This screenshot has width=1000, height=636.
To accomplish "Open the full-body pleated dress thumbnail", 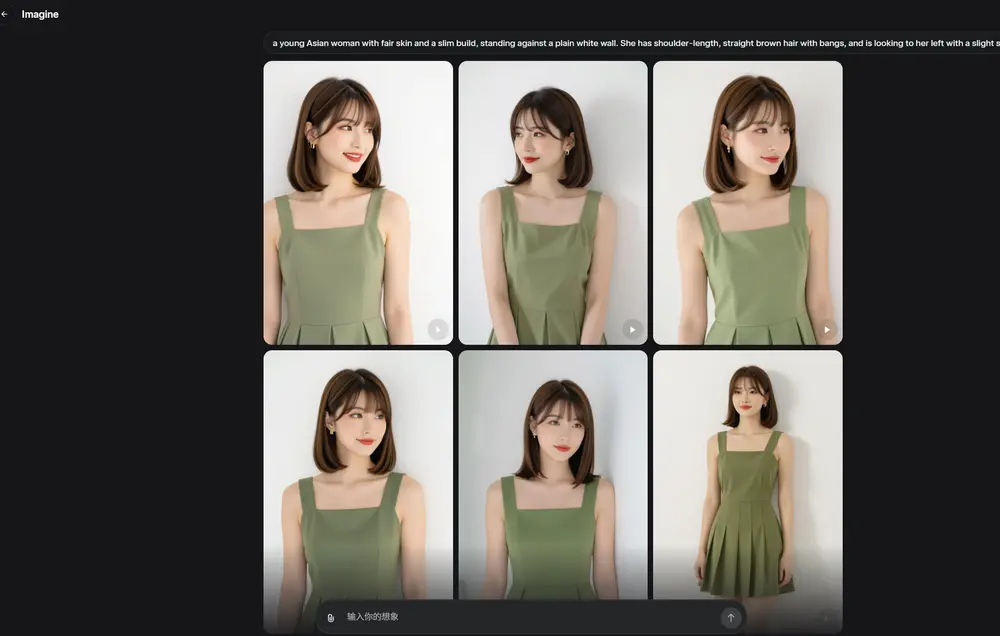I will click(747, 470).
